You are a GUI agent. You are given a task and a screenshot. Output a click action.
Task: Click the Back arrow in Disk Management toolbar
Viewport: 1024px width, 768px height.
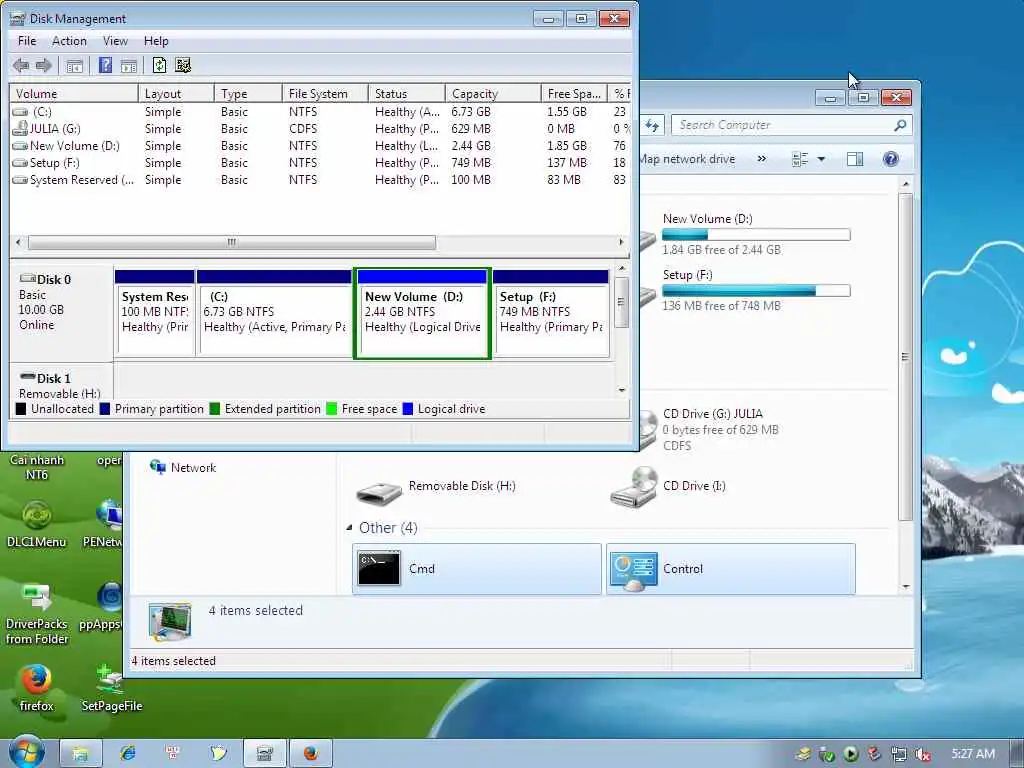(21, 65)
